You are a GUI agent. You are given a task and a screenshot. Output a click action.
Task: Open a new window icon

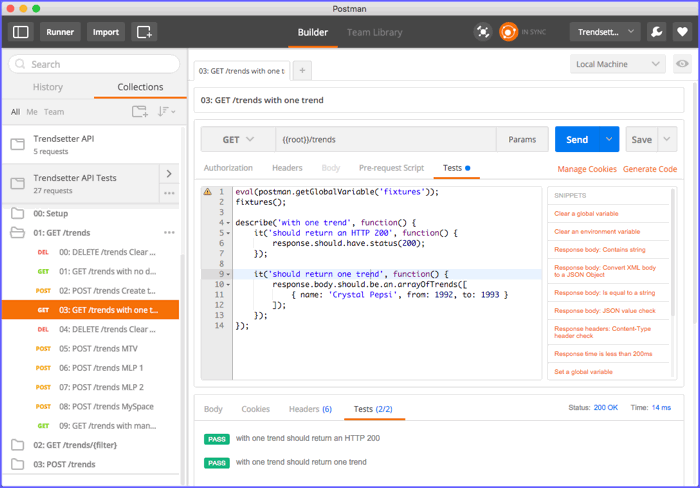(144, 32)
